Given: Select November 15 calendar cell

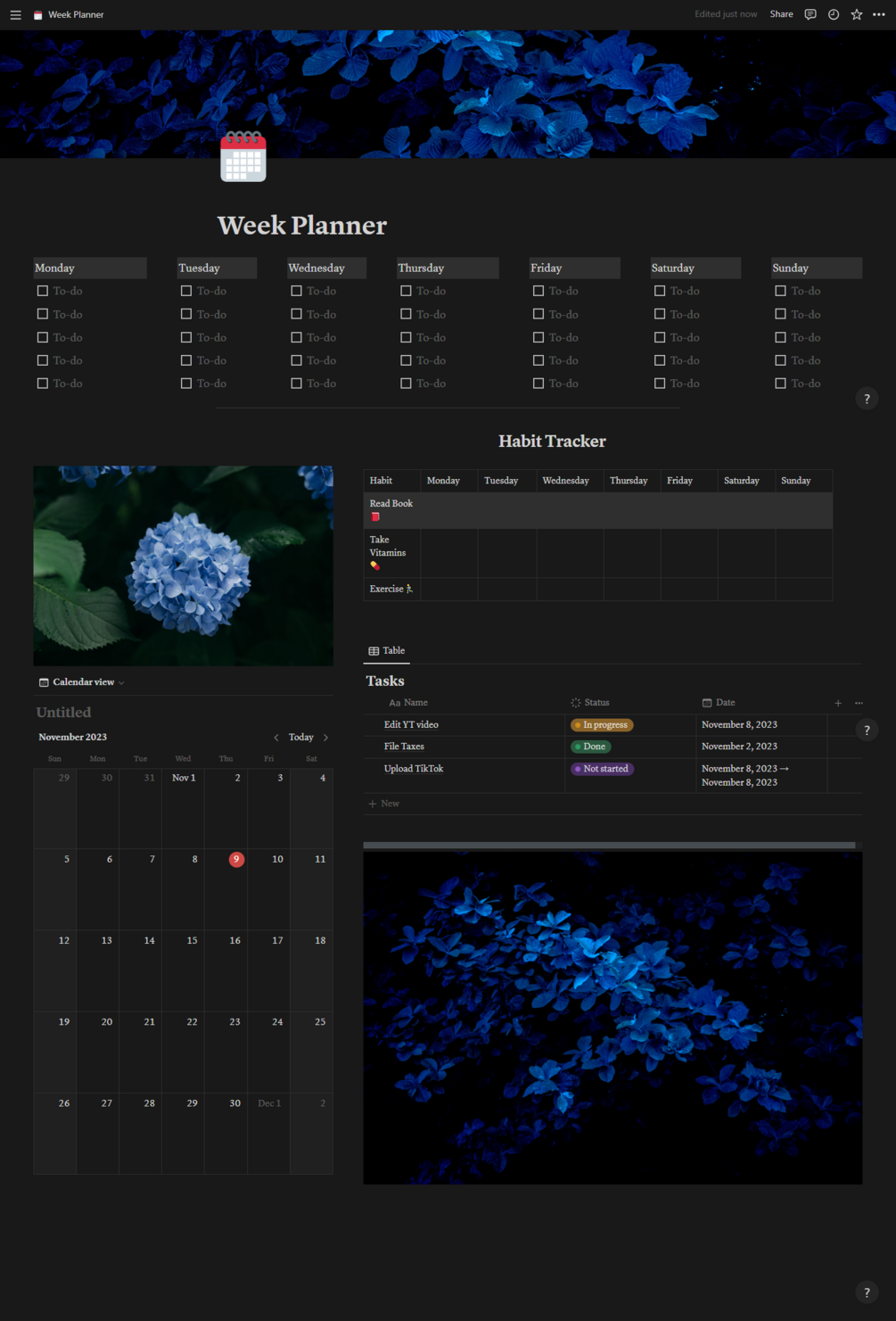Looking at the screenshot, I should tap(183, 971).
